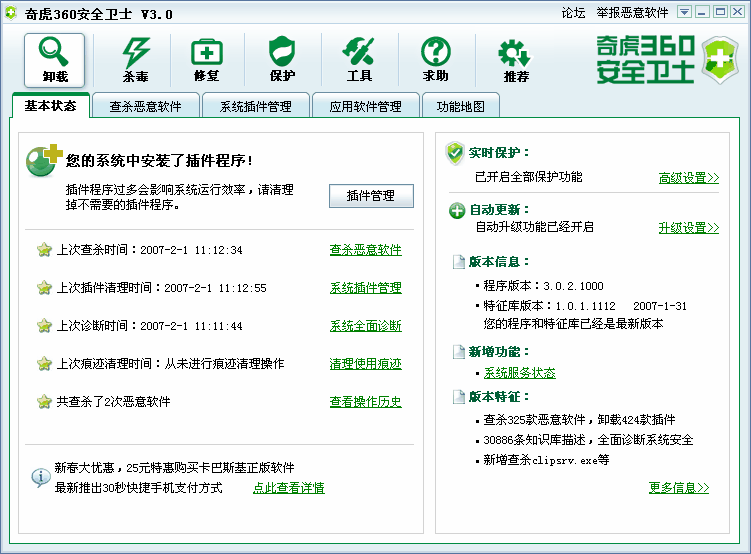Click the 实时保护 shield check icon
The image size is (751, 554).
pyautogui.click(x=455, y=153)
